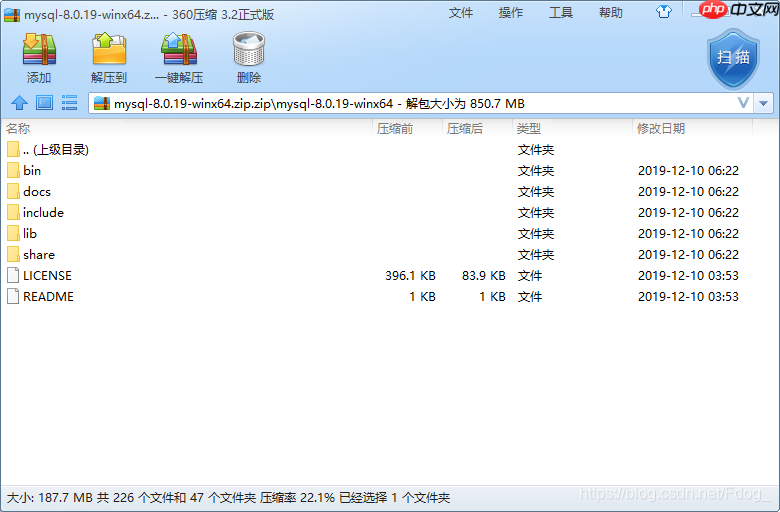Click the Delete (删除) trash icon
The image size is (780, 512).
249,49
